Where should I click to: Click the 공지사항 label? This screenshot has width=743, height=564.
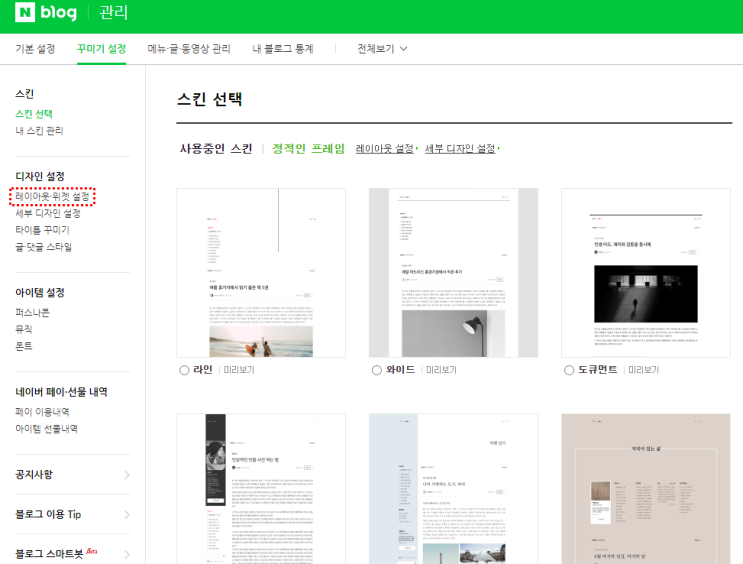(x=34, y=474)
